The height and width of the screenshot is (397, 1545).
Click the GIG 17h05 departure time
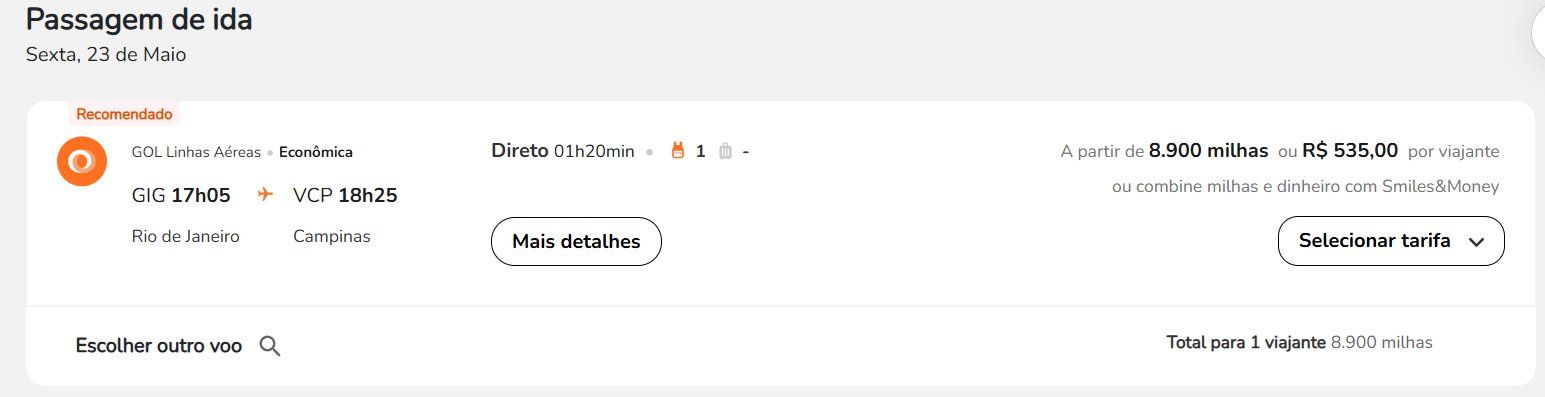point(181,195)
